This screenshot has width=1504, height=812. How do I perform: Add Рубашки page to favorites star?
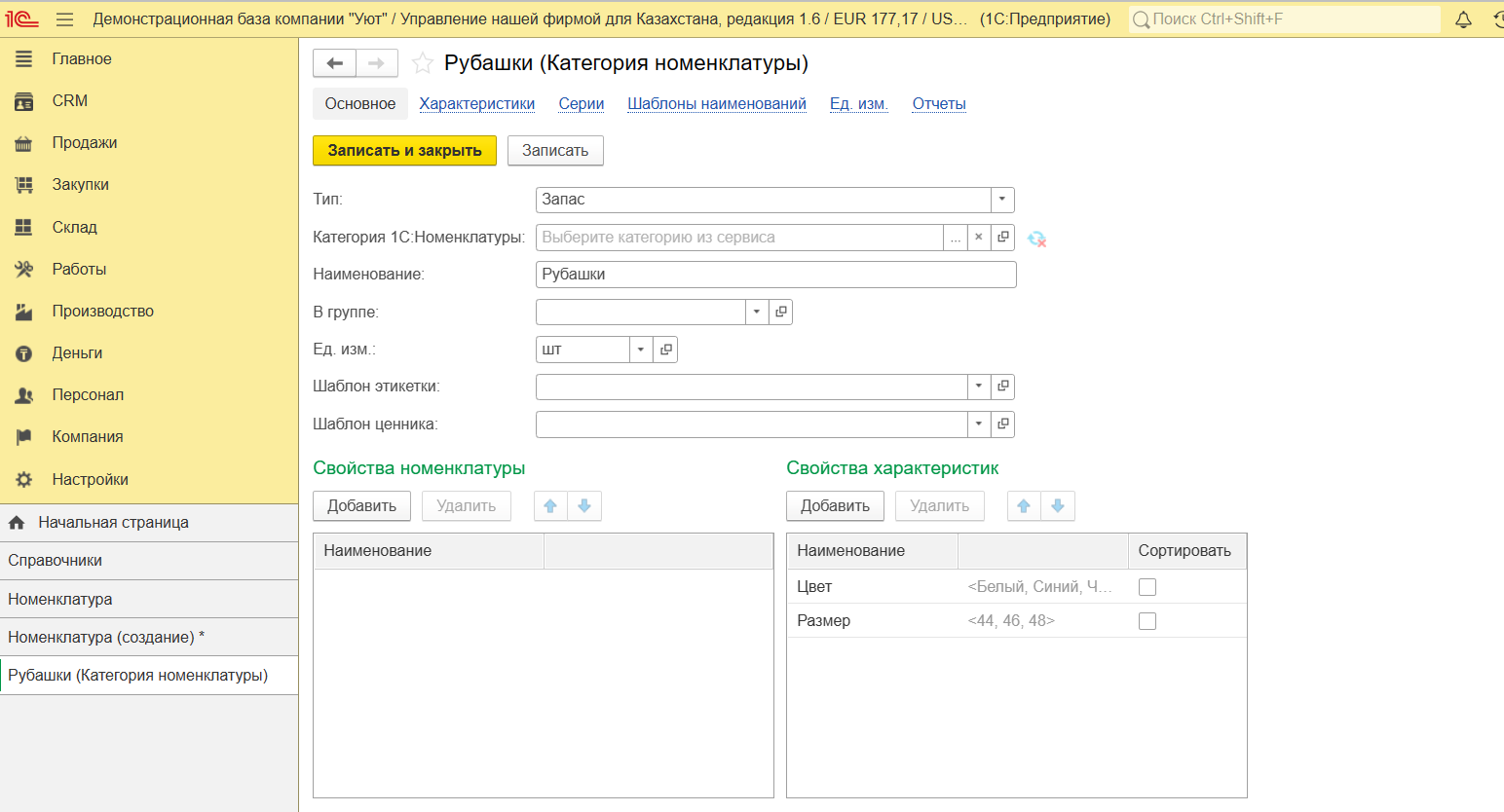point(422,63)
